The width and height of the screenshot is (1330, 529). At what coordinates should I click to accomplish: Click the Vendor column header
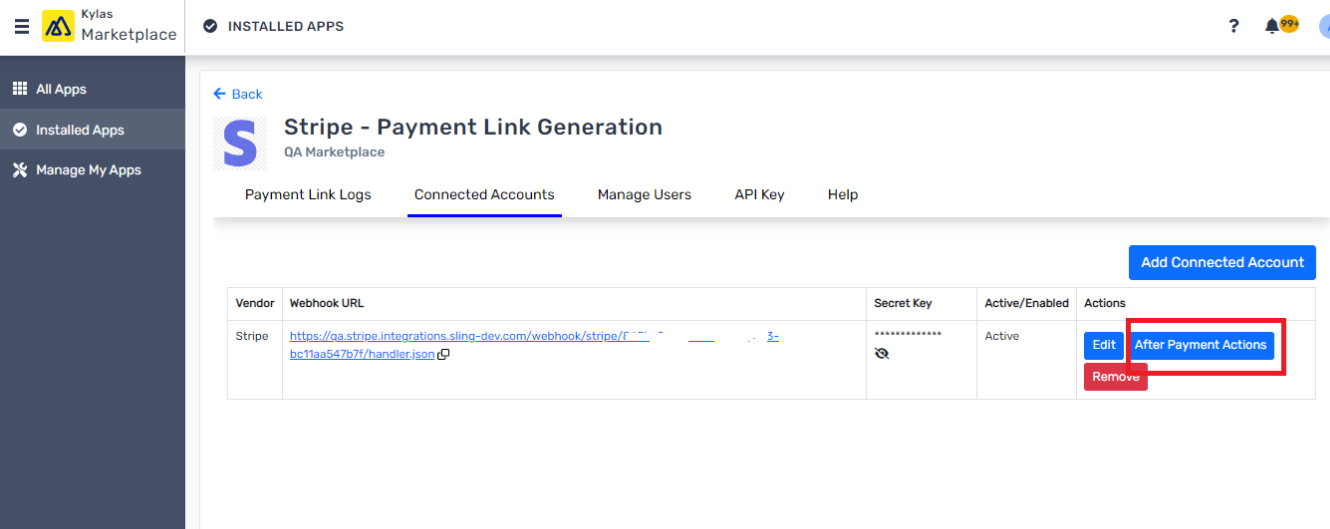pyautogui.click(x=255, y=303)
